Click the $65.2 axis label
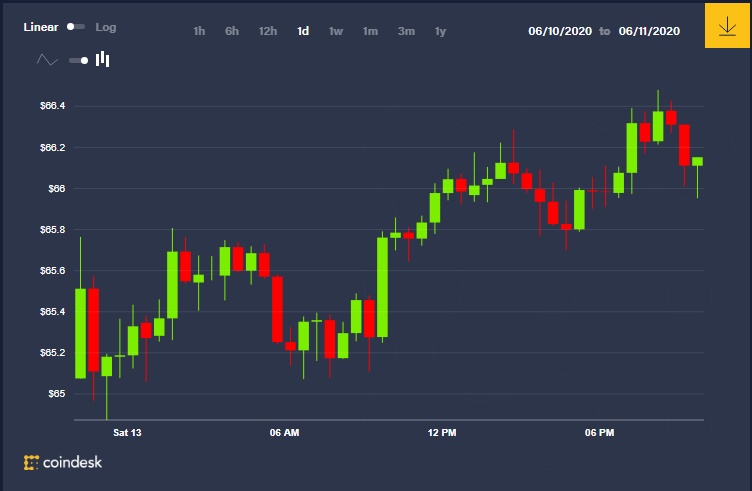Viewport: 752px width, 491px height. 53,352
